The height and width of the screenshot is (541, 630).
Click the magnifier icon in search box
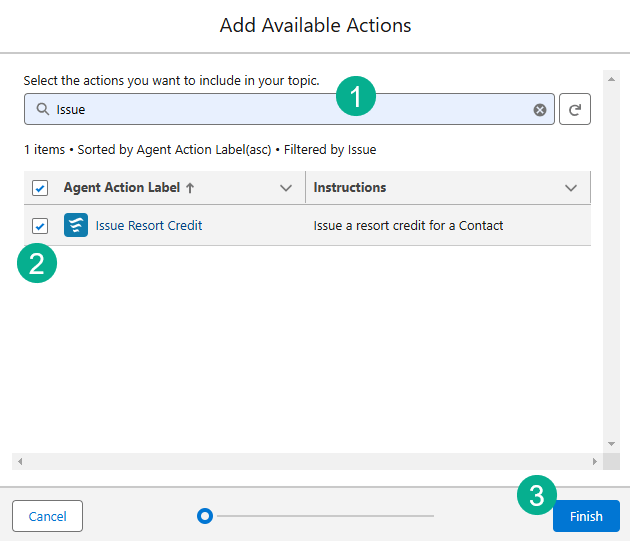(x=42, y=110)
